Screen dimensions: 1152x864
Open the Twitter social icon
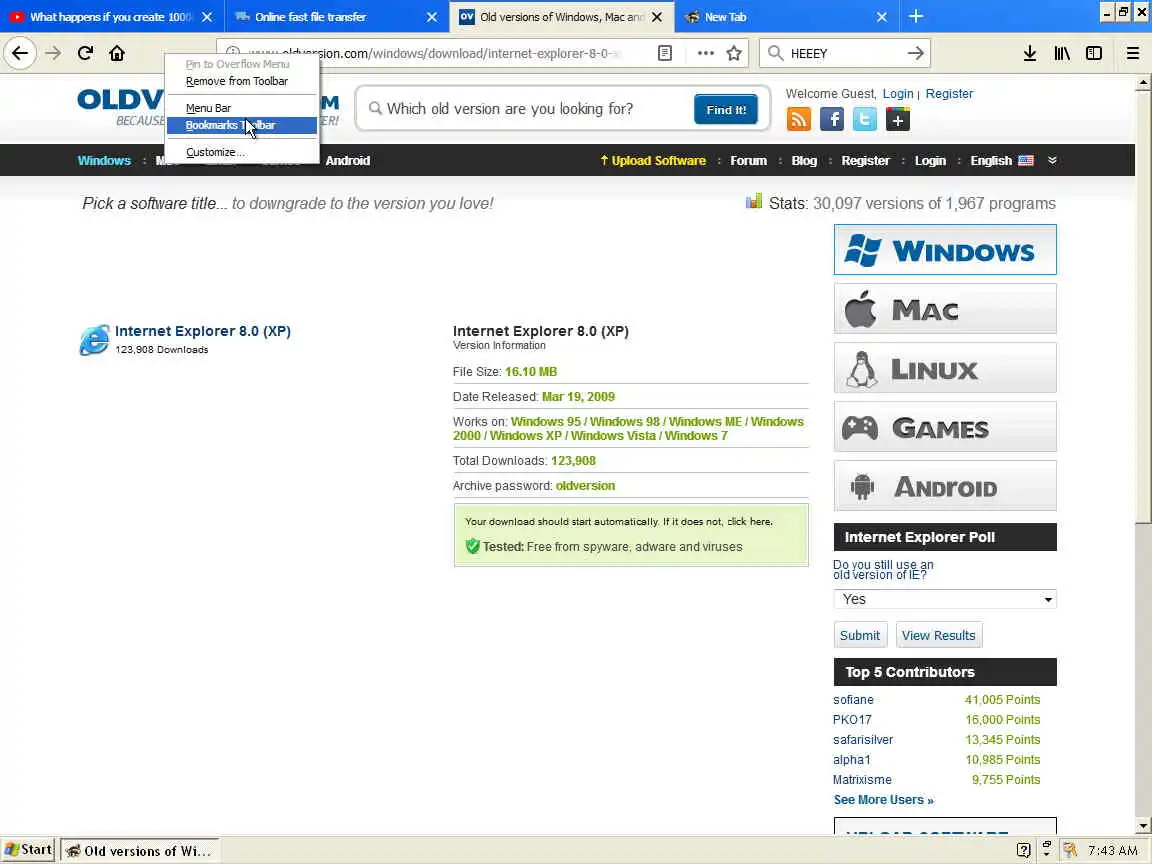click(x=865, y=119)
